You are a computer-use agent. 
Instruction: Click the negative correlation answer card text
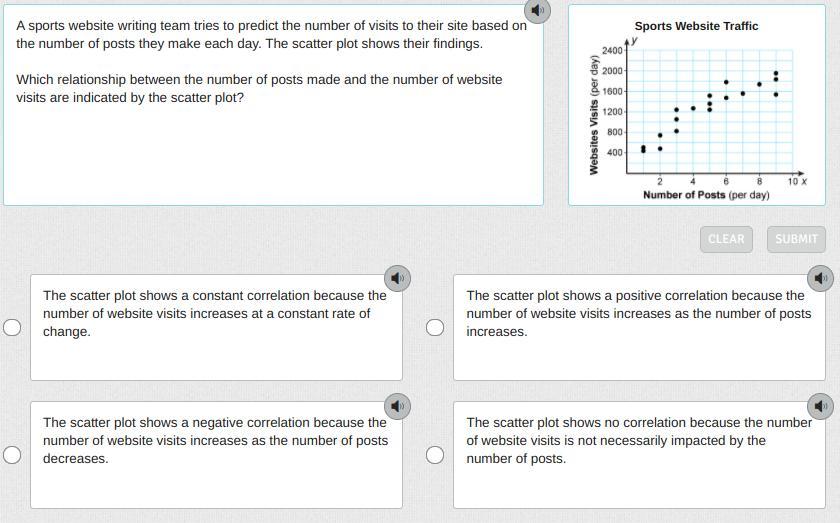[214, 440]
